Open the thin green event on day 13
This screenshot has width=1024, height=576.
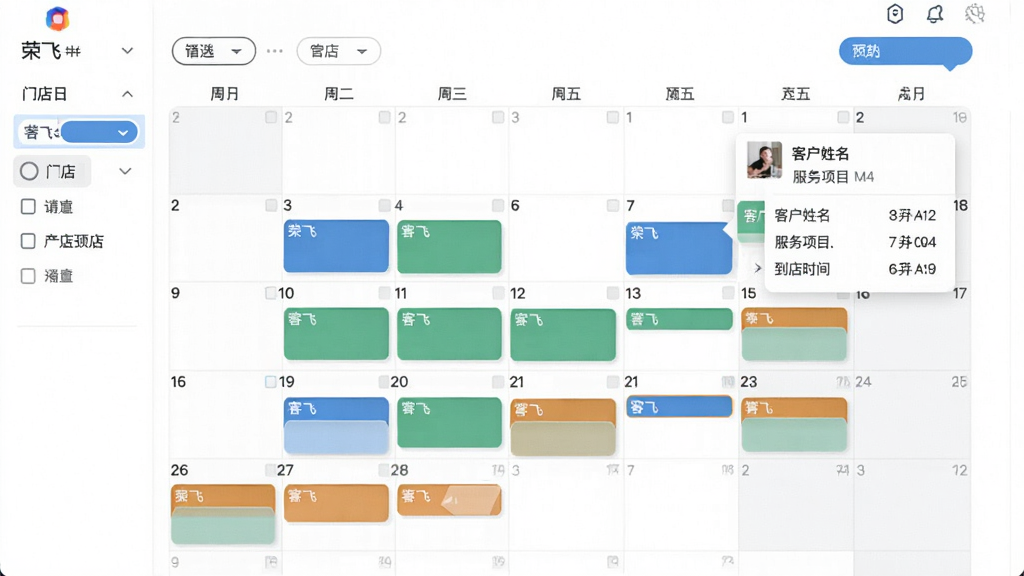pyautogui.click(x=679, y=319)
